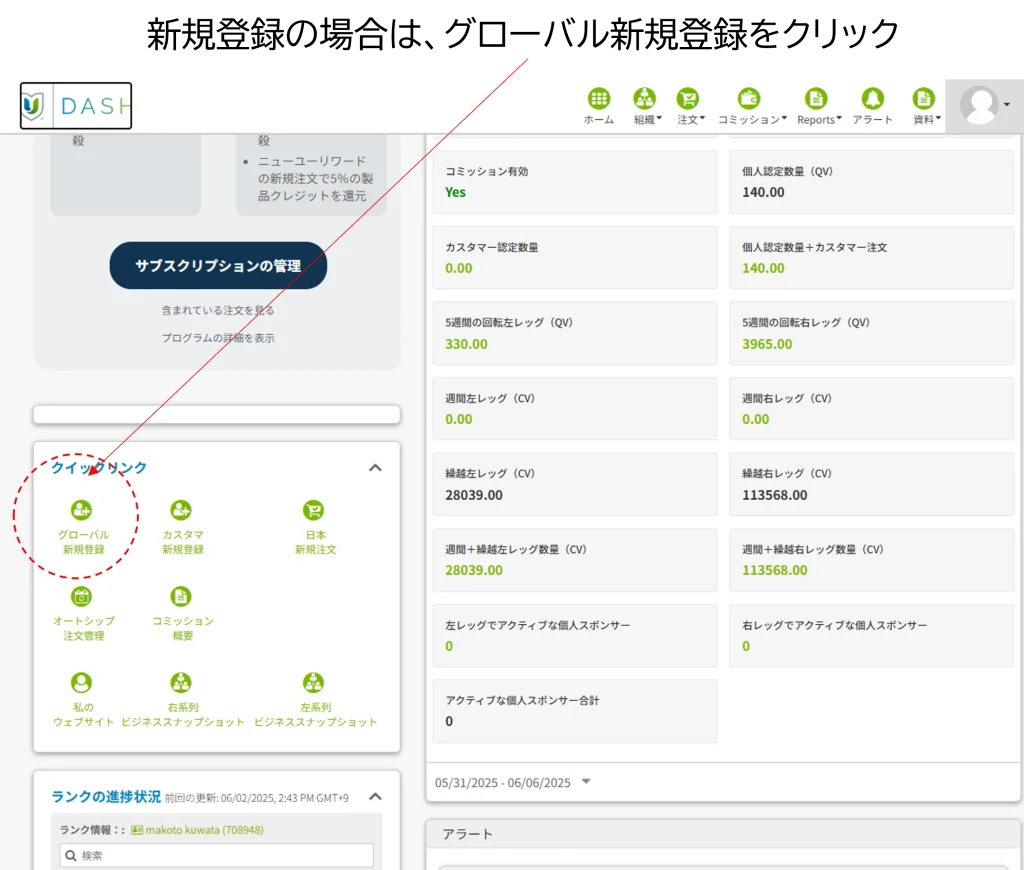Click the オートシップ注文管理 text link

84,628
